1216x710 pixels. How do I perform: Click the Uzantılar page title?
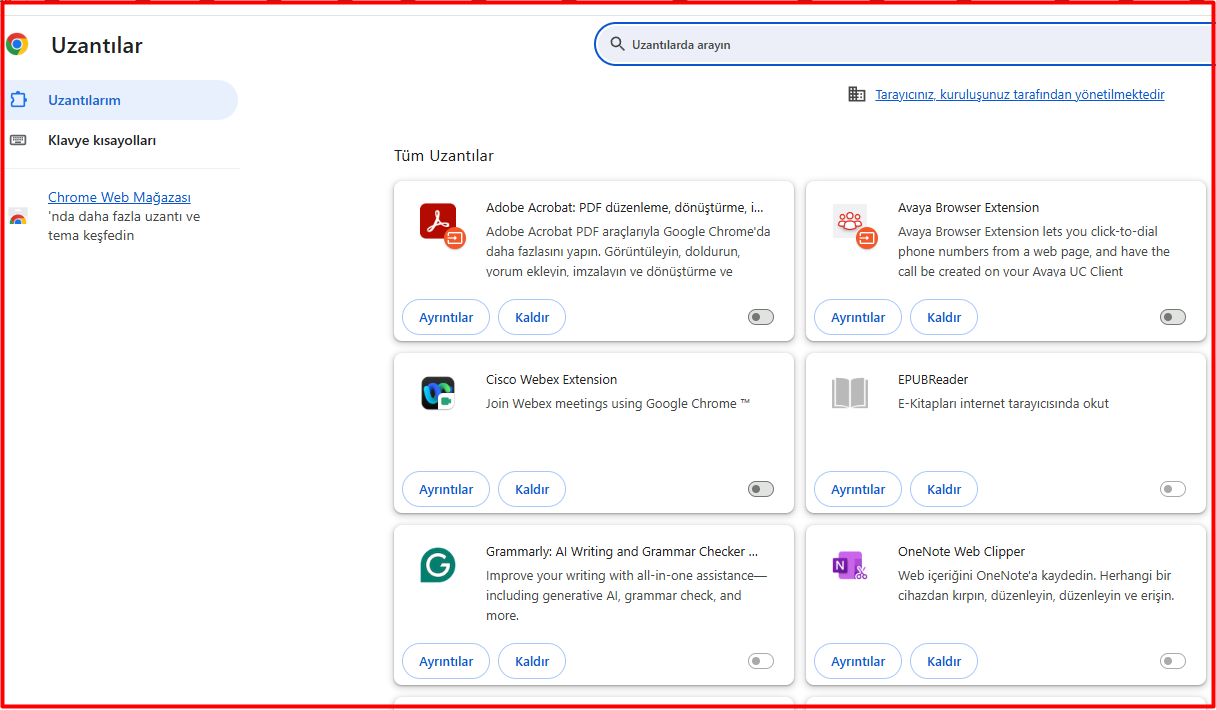click(x=97, y=45)
